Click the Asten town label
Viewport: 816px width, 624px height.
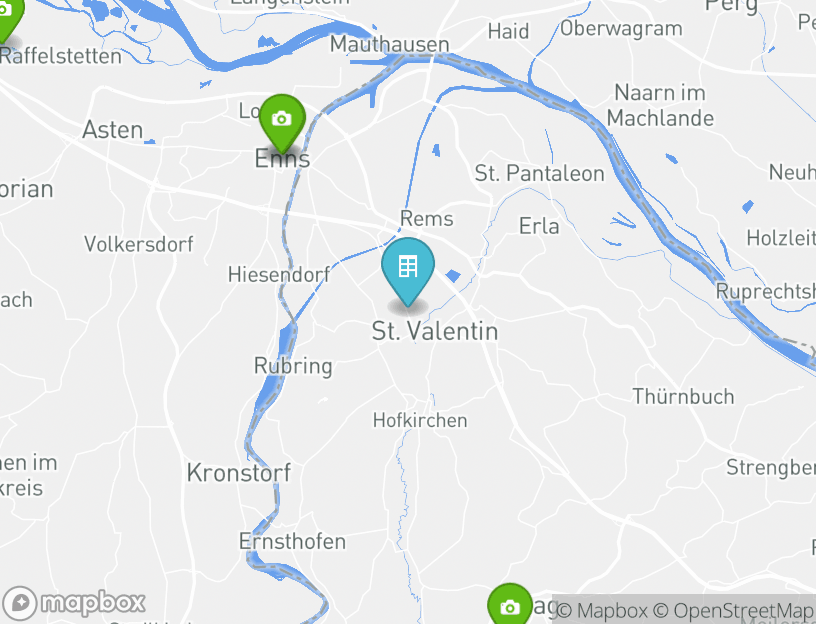coord(112,130)
